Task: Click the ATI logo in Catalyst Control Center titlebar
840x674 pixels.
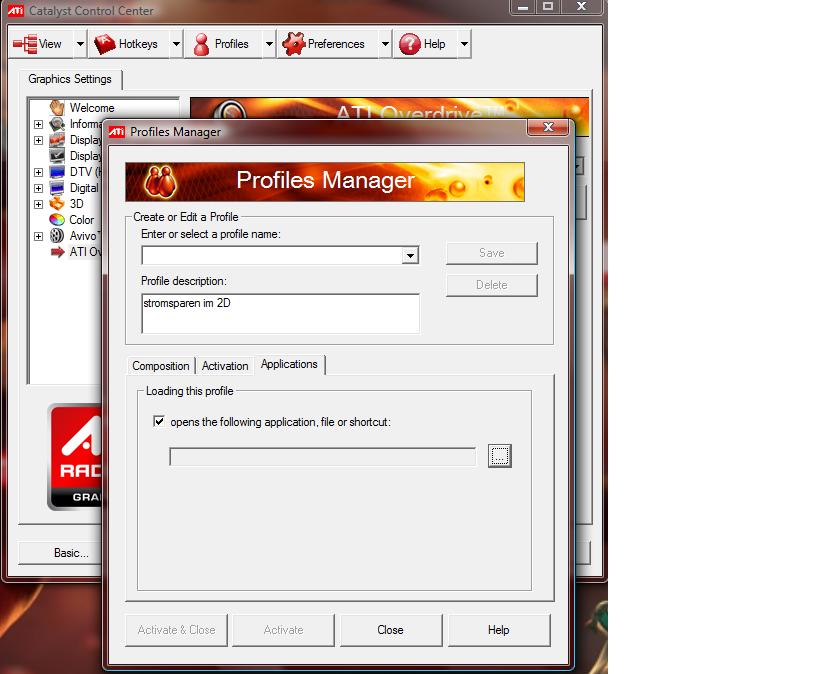Action: [16, 10]
